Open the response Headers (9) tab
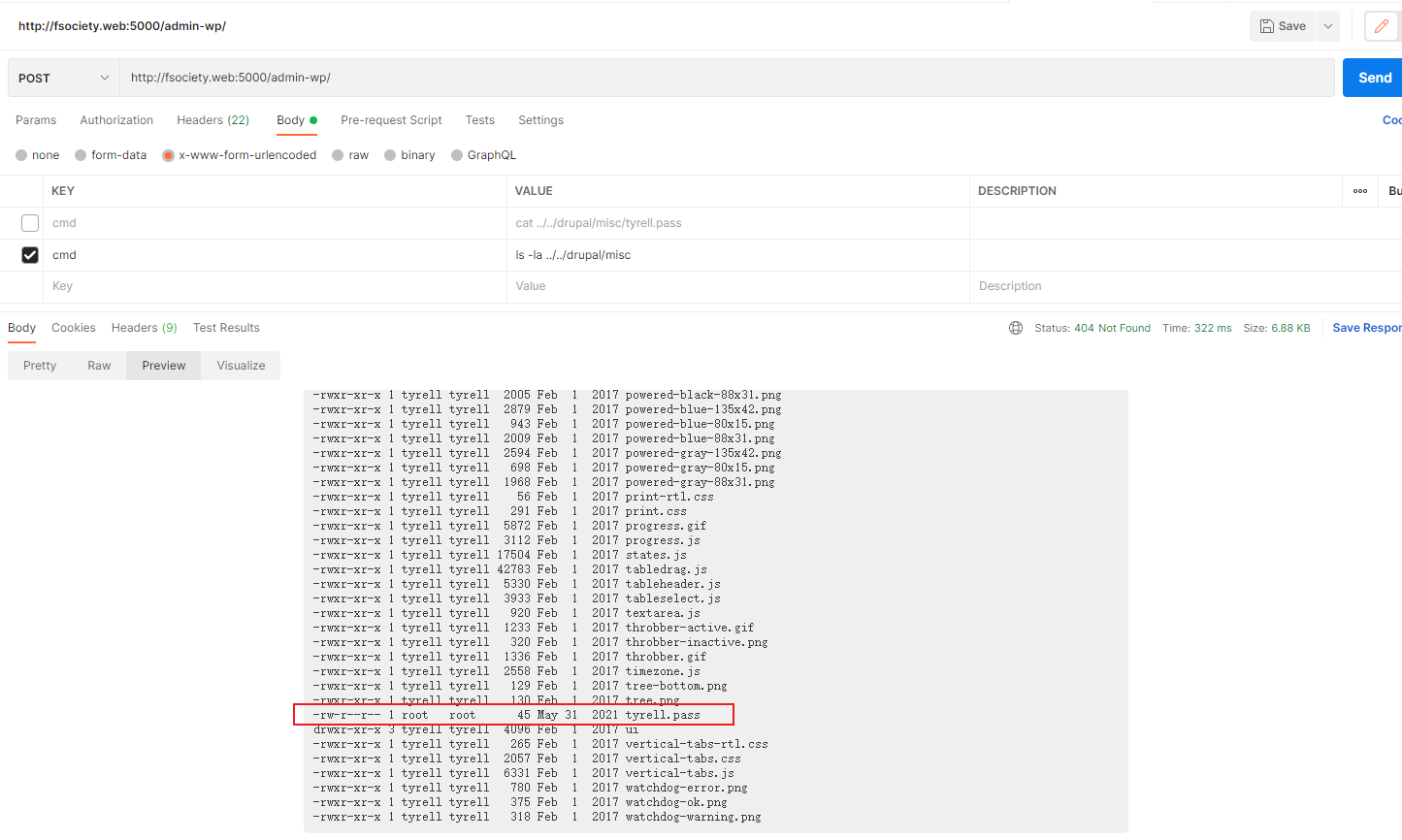 click(144, 328)
